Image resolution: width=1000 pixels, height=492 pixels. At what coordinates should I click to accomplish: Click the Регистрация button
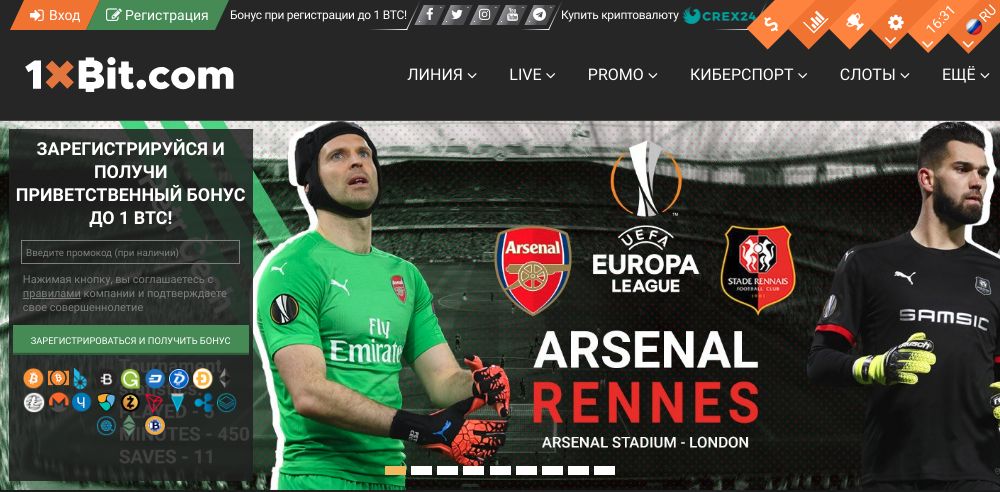[x=157, y=15]
